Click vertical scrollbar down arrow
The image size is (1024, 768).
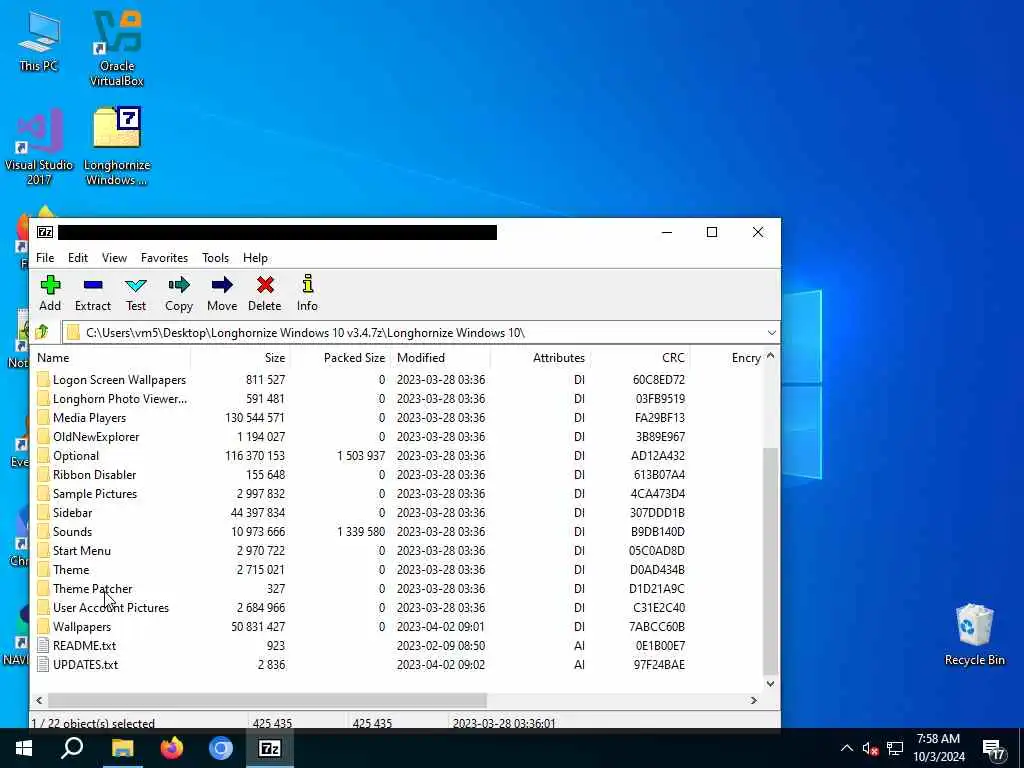(771, 684)
